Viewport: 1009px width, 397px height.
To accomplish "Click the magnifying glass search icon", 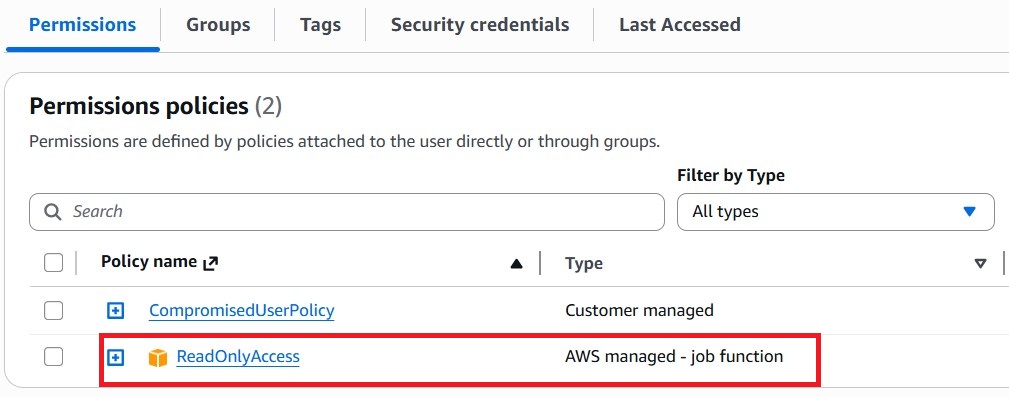I will pos(53,212).
